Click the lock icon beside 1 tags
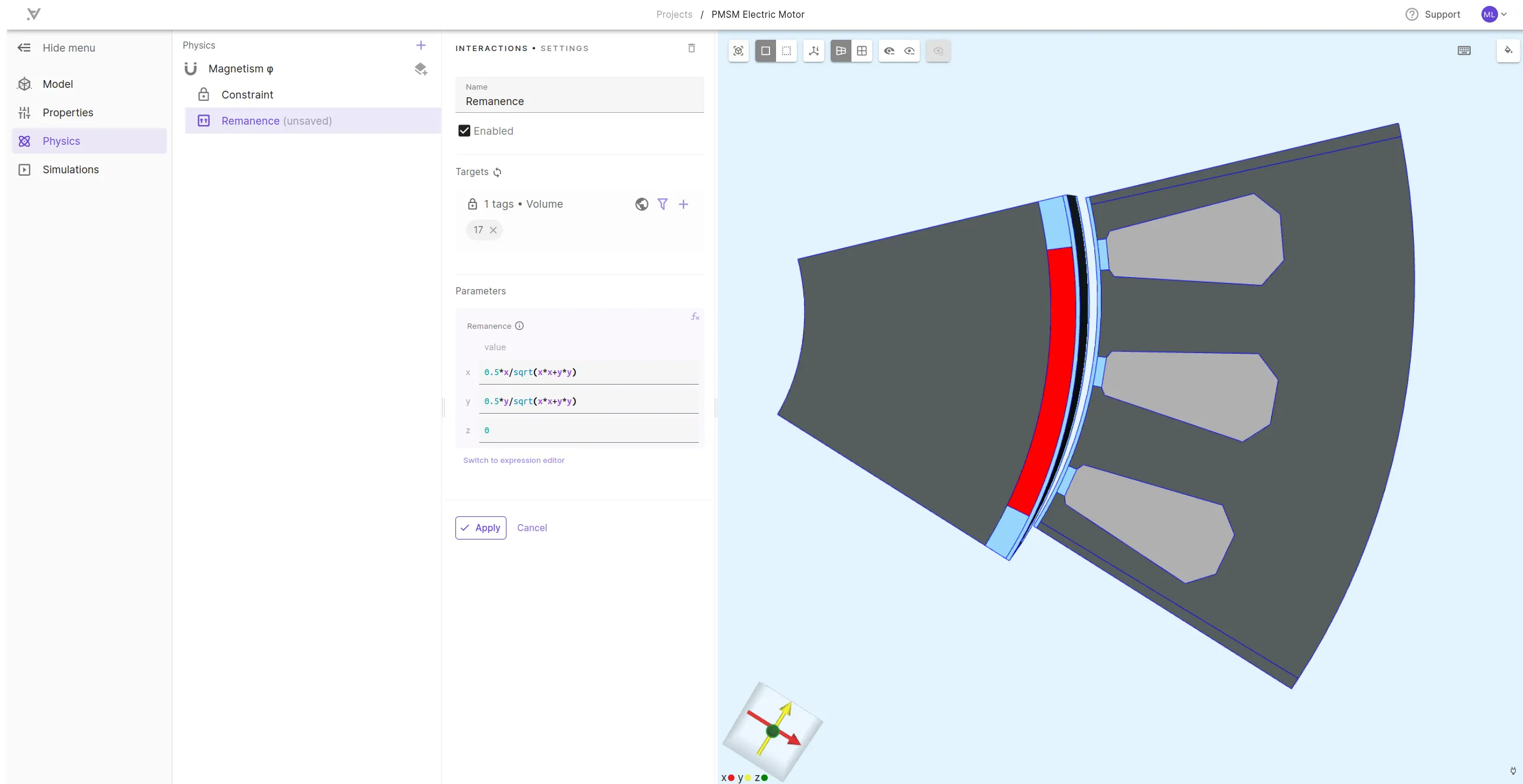The height and width of the screenshot is (784, 1523). point(473,204)
